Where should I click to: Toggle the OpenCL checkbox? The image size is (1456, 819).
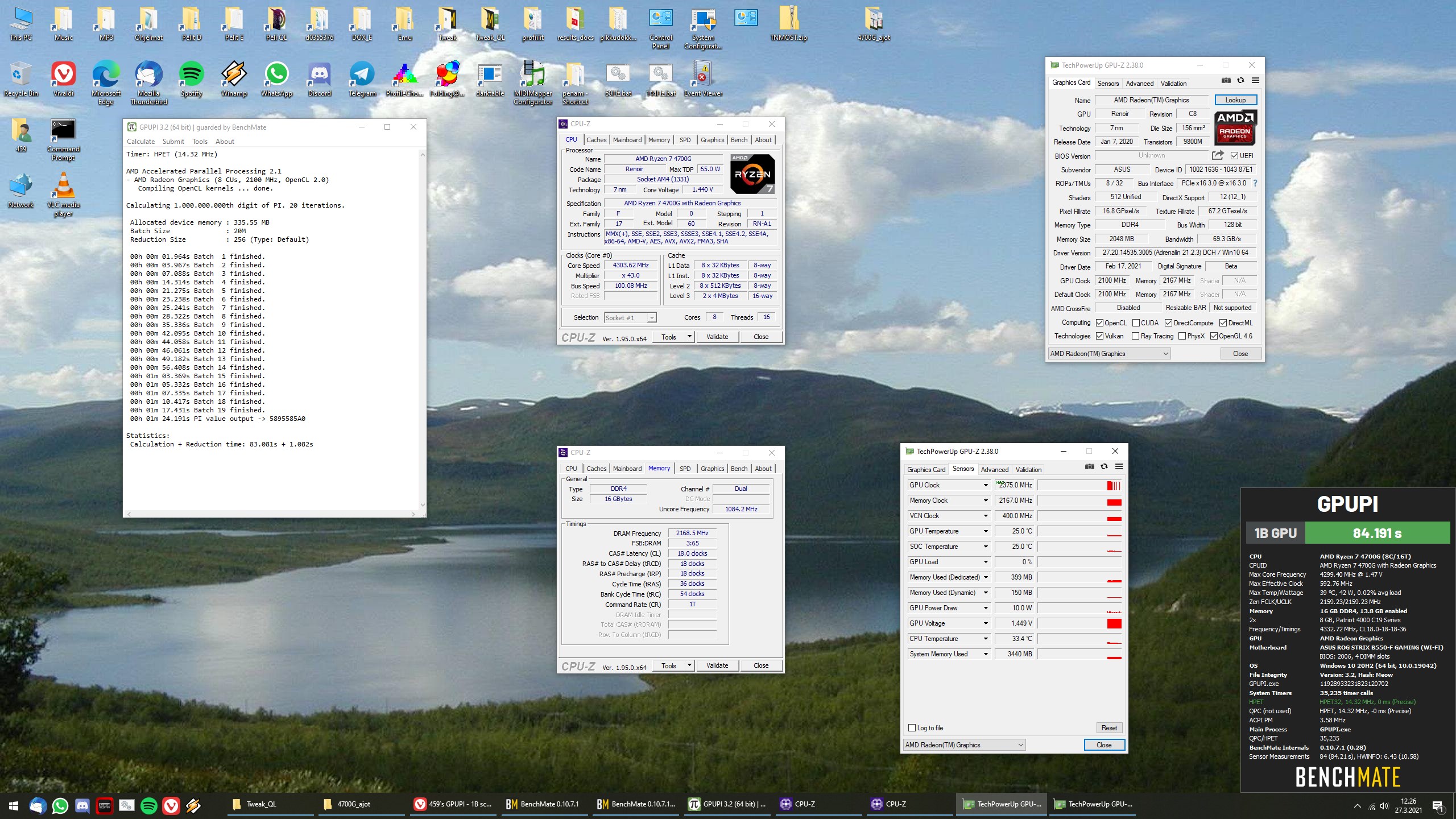(1099, 322)
